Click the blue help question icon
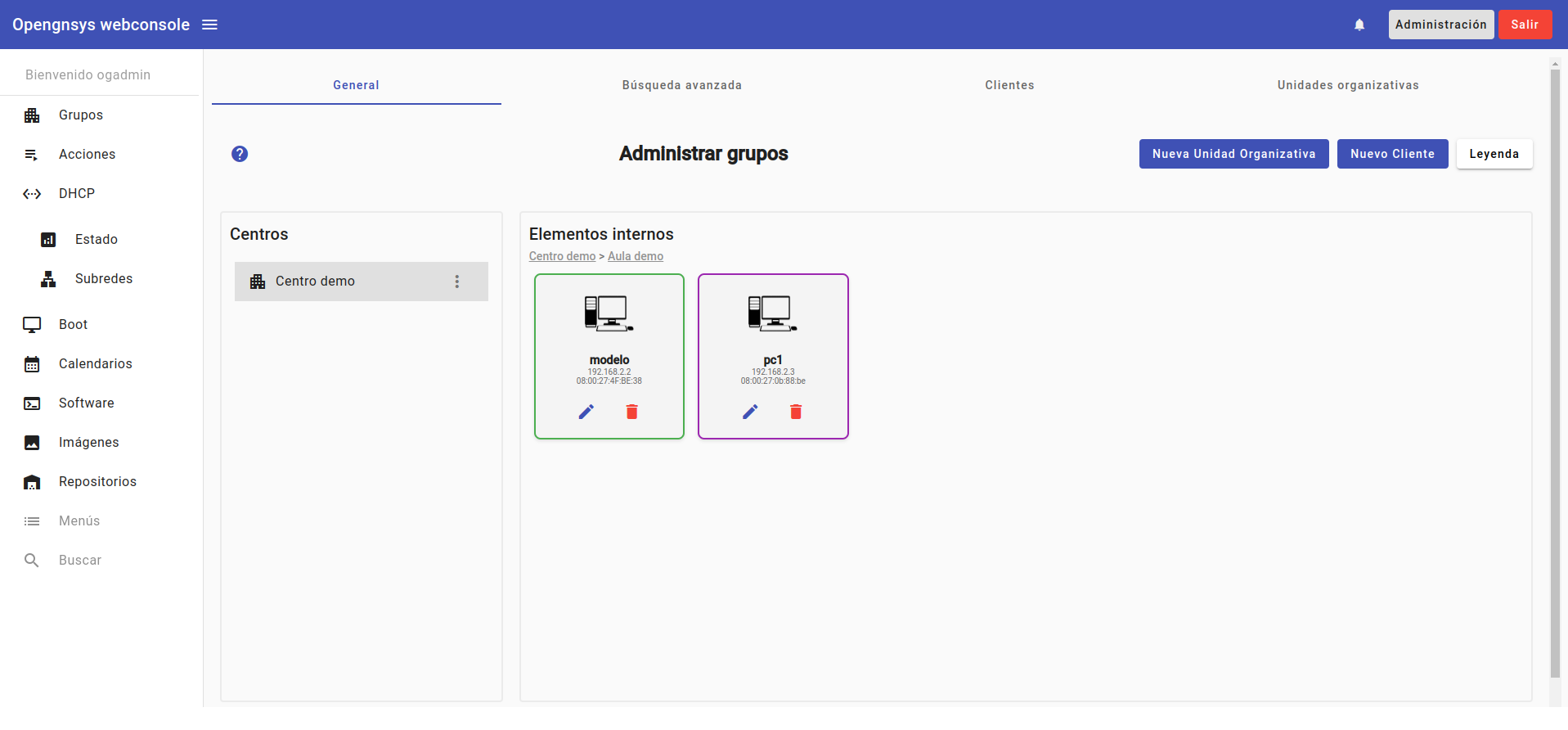Screen dimensions: 1568x730 pos(240,154)
